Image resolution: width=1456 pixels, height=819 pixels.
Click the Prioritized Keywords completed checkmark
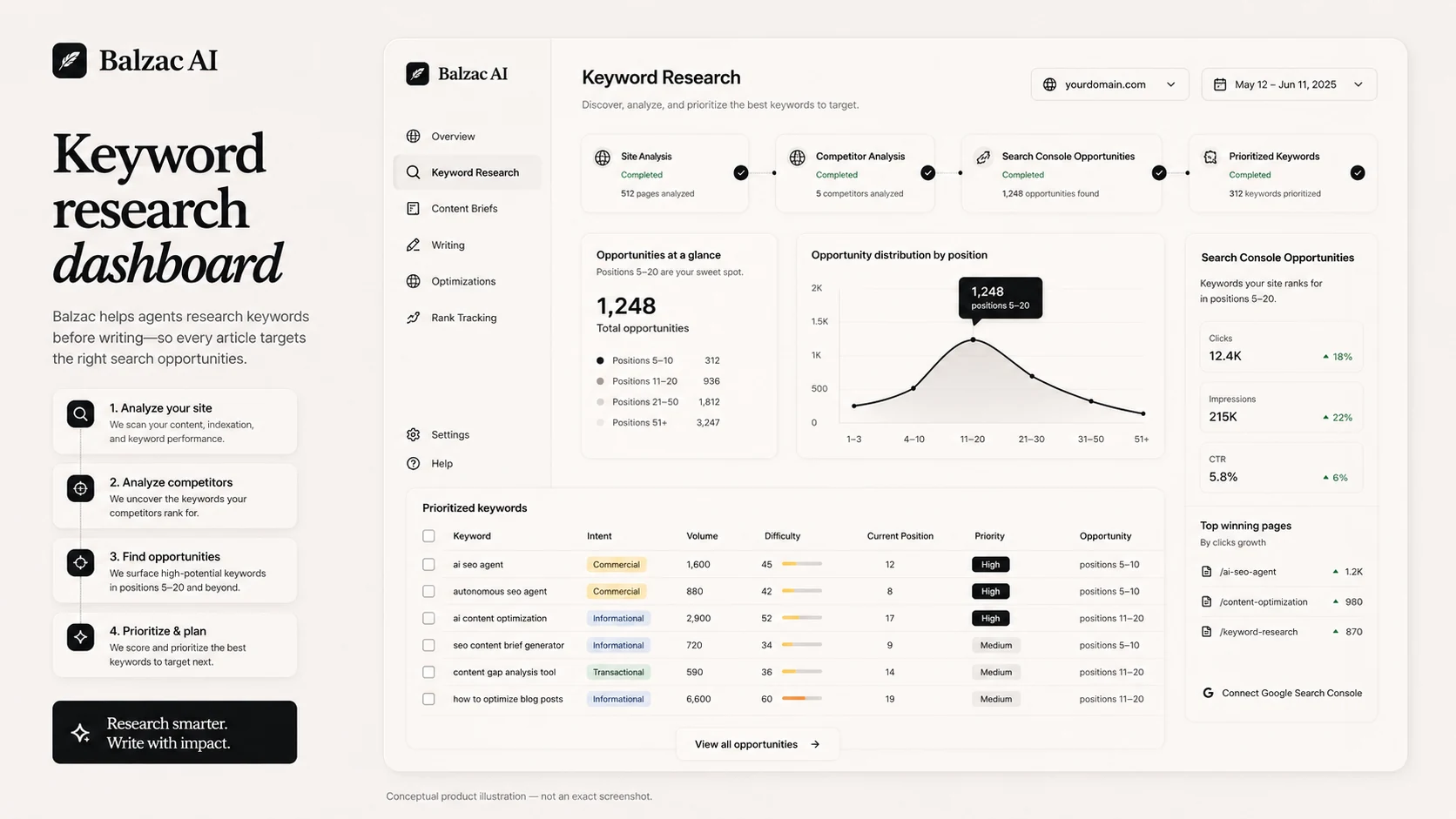pyautogui.click(x=1358, y=173)
